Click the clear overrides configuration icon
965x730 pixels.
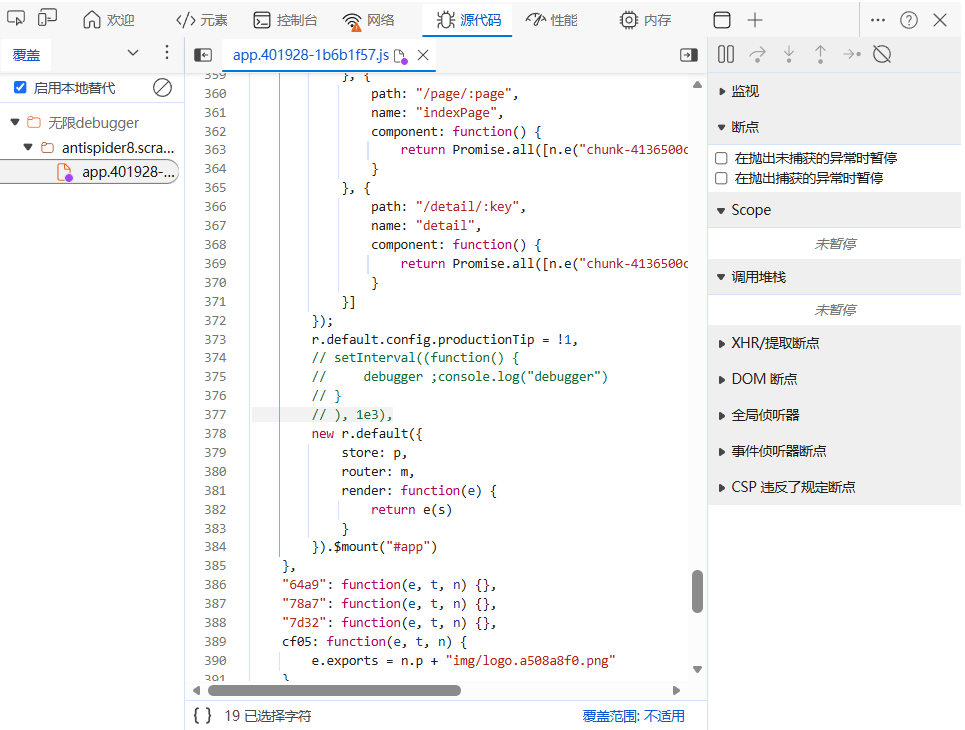pos(162,88)
